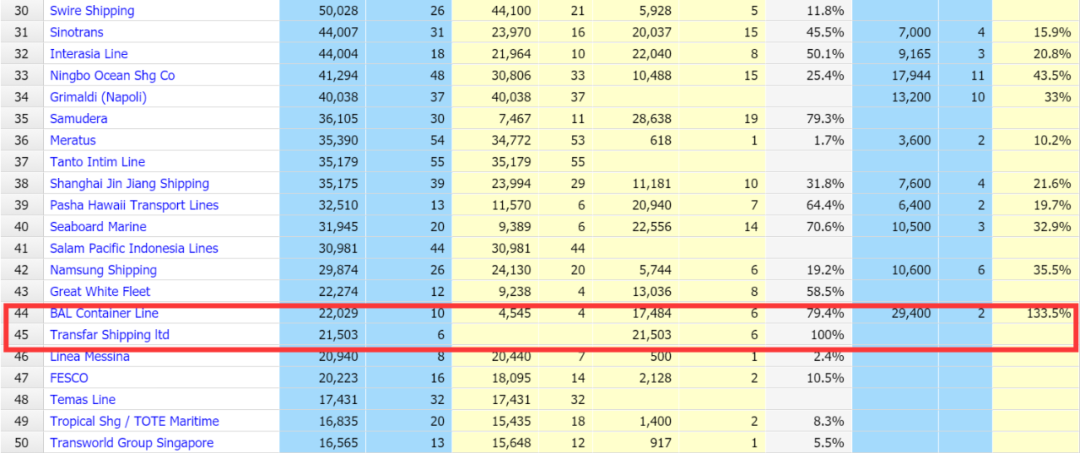Viewport: 1080px width, 453px height.
Task: Select BAL Container Line's 133.5% orderbook cell
Action: (x=1050, y=313)
